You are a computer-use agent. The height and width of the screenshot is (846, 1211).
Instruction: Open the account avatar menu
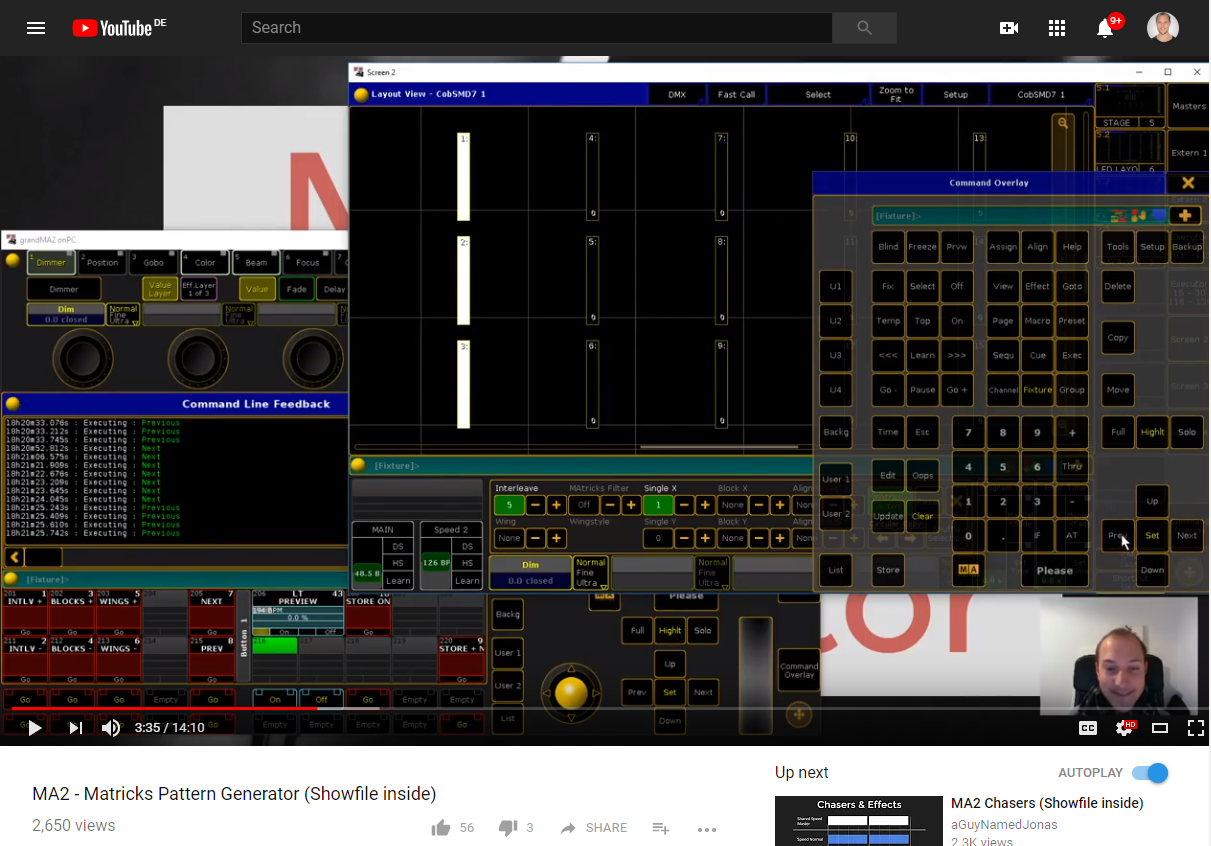tap(1162, 28)
